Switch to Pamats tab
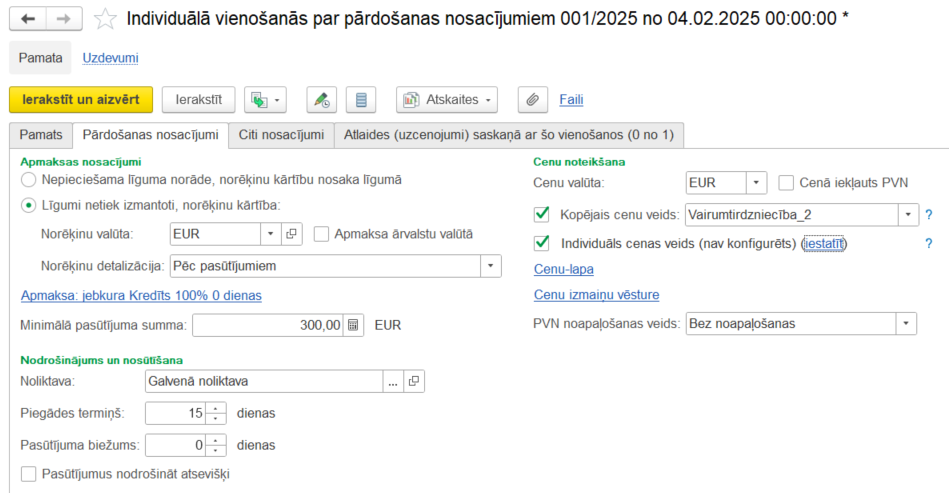This screenshot has height=493, width=949. tap(41, 135)
